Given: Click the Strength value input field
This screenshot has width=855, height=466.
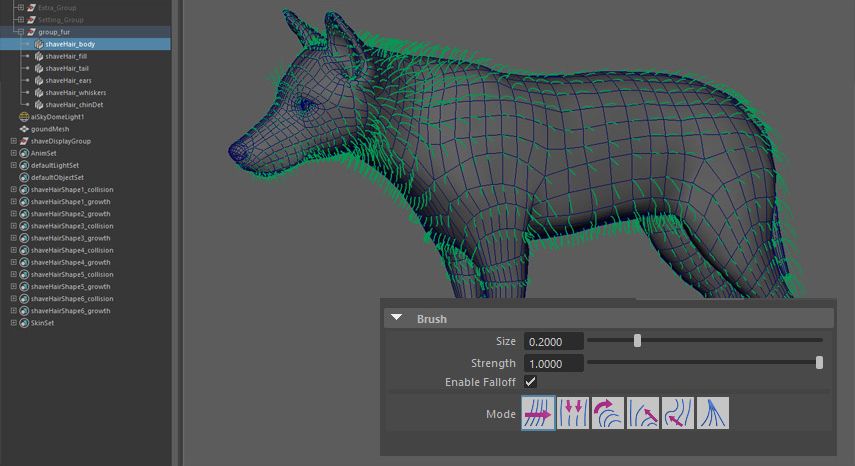Looking at the screenshot, I should 553,363.
